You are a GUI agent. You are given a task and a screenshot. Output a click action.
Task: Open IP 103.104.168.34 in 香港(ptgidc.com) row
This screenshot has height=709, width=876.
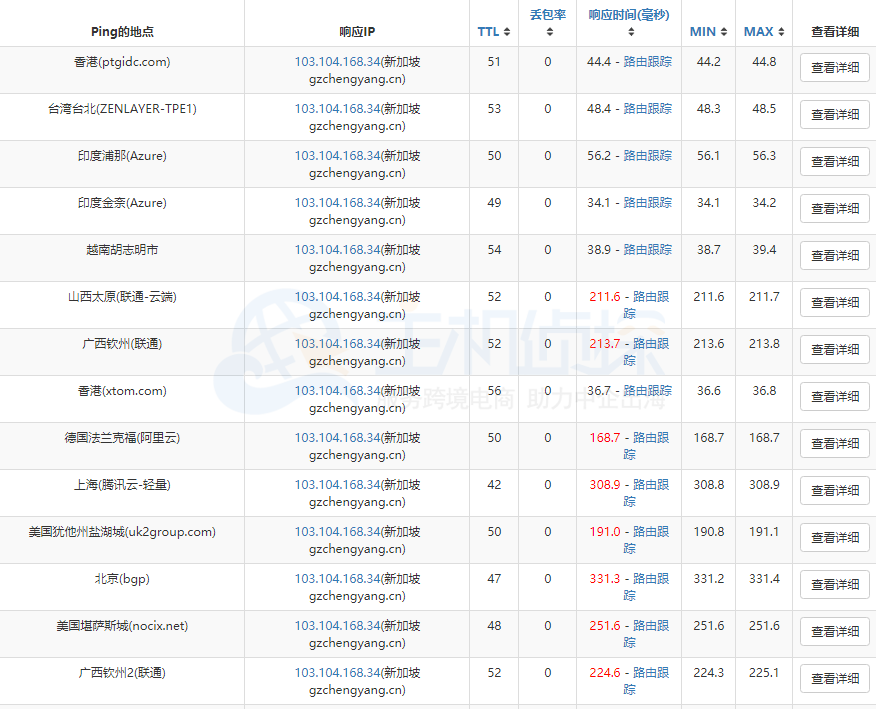click(x=337, y=61)
